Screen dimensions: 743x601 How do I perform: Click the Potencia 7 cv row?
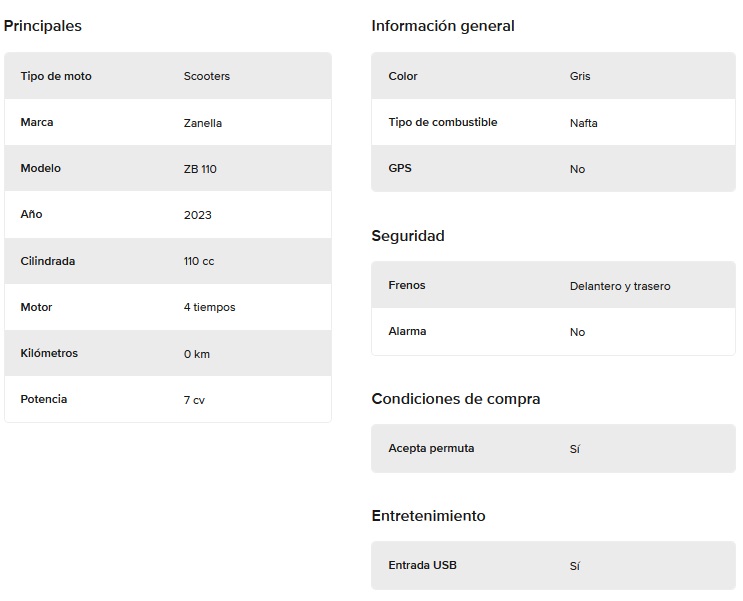168,399
